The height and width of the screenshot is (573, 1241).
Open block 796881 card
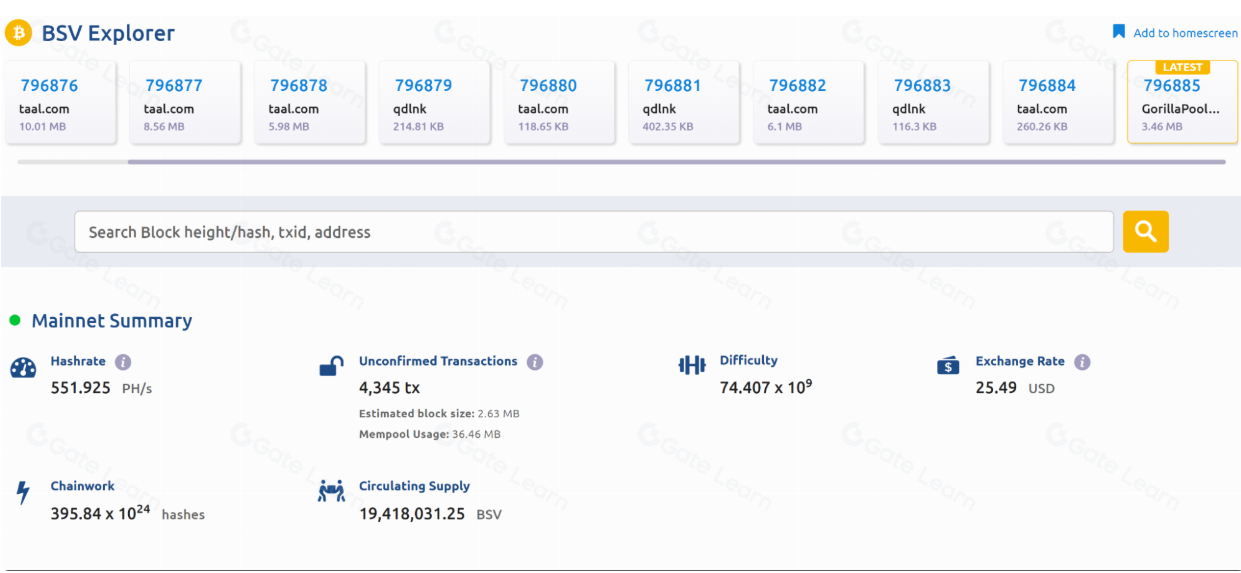tap(684, 101)
